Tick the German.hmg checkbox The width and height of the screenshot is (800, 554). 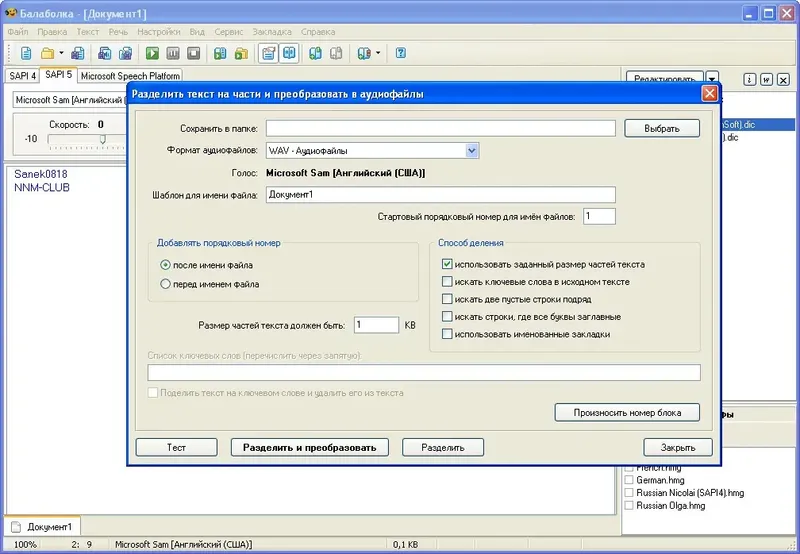(629, 480)
